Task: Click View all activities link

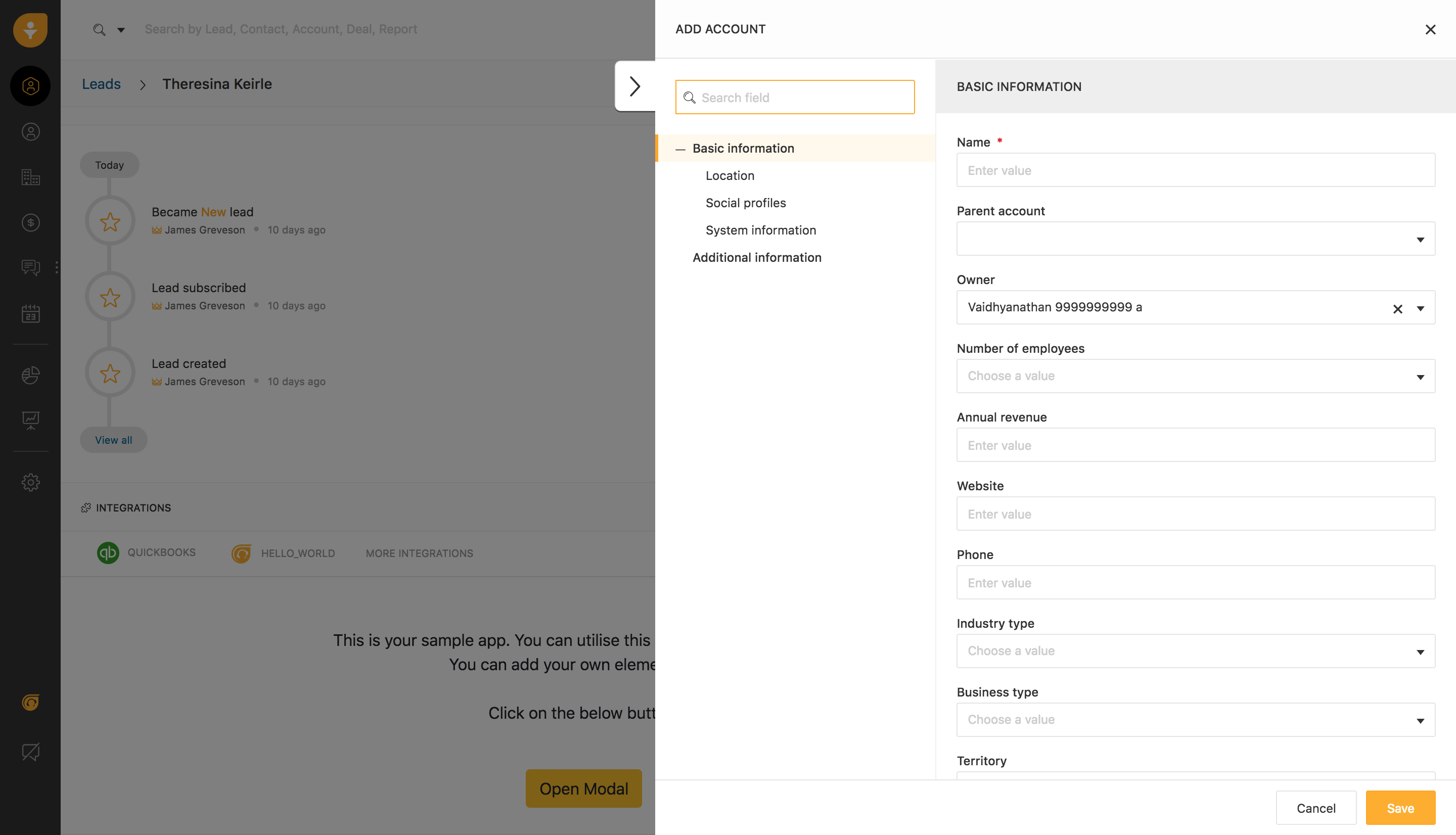Action: pos(114,440)
